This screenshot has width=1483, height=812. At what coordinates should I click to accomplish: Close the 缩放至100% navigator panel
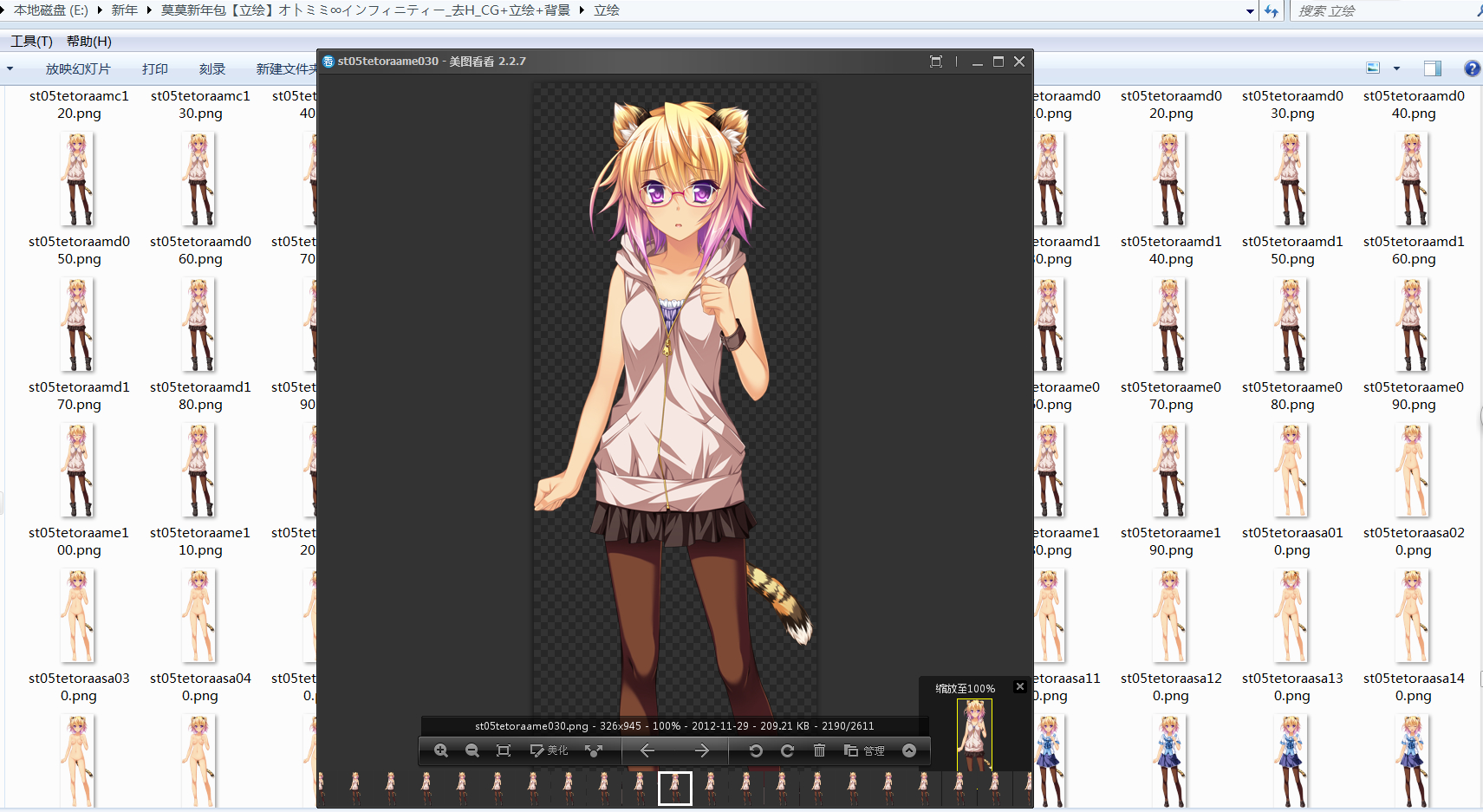pyautogui.click(x=1020, y=686)
